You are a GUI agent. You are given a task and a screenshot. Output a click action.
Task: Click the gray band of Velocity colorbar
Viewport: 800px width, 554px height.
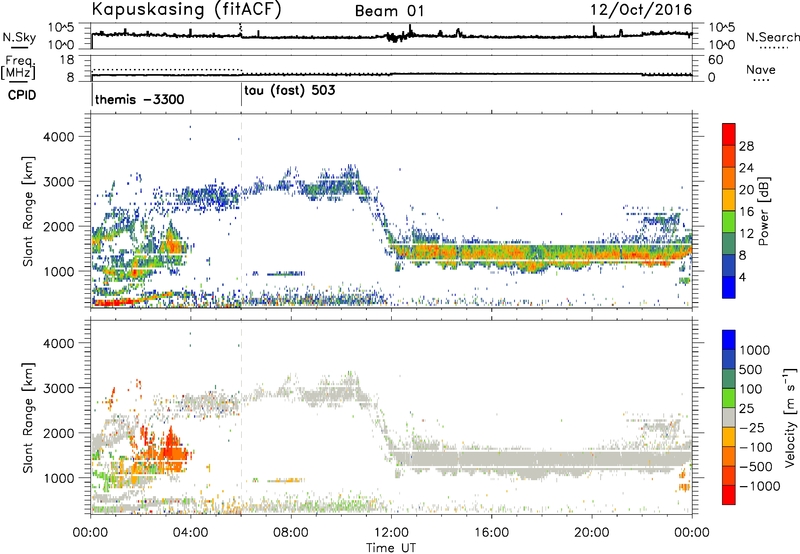tap(729, 417)
